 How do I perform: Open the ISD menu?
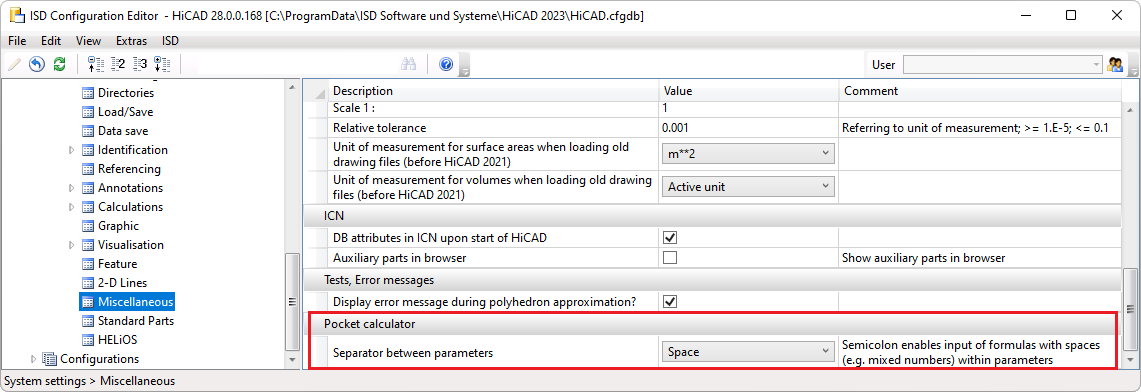tap(170, 41)
